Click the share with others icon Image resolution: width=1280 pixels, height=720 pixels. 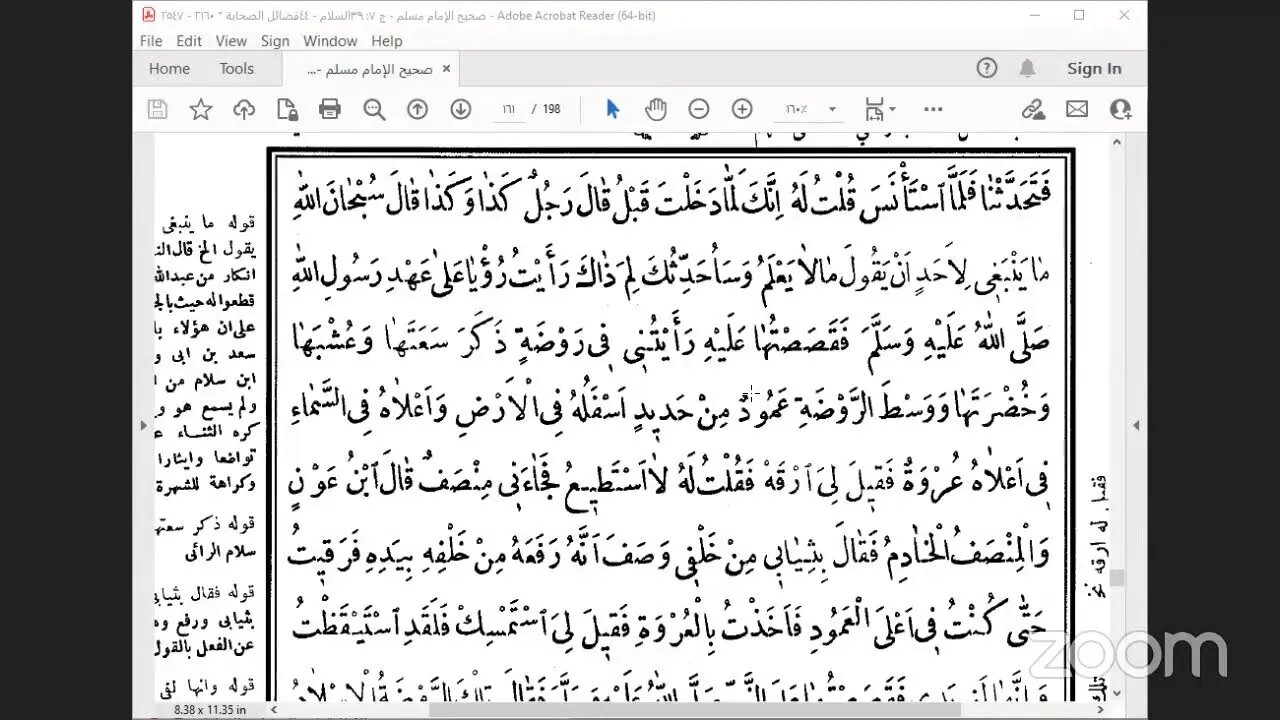pyautogui.click(x=1120, y=109)
